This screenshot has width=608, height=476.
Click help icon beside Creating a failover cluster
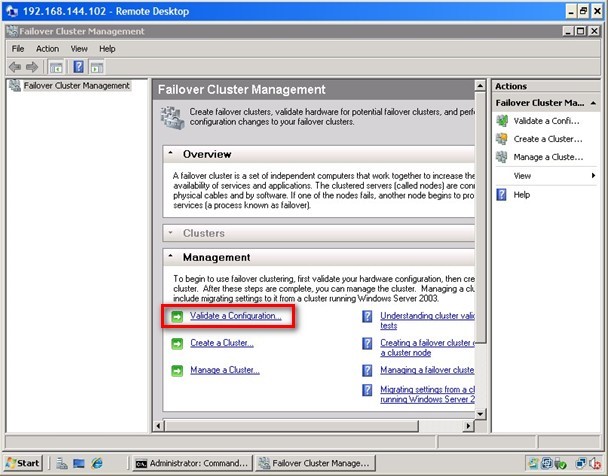[367, 343]
